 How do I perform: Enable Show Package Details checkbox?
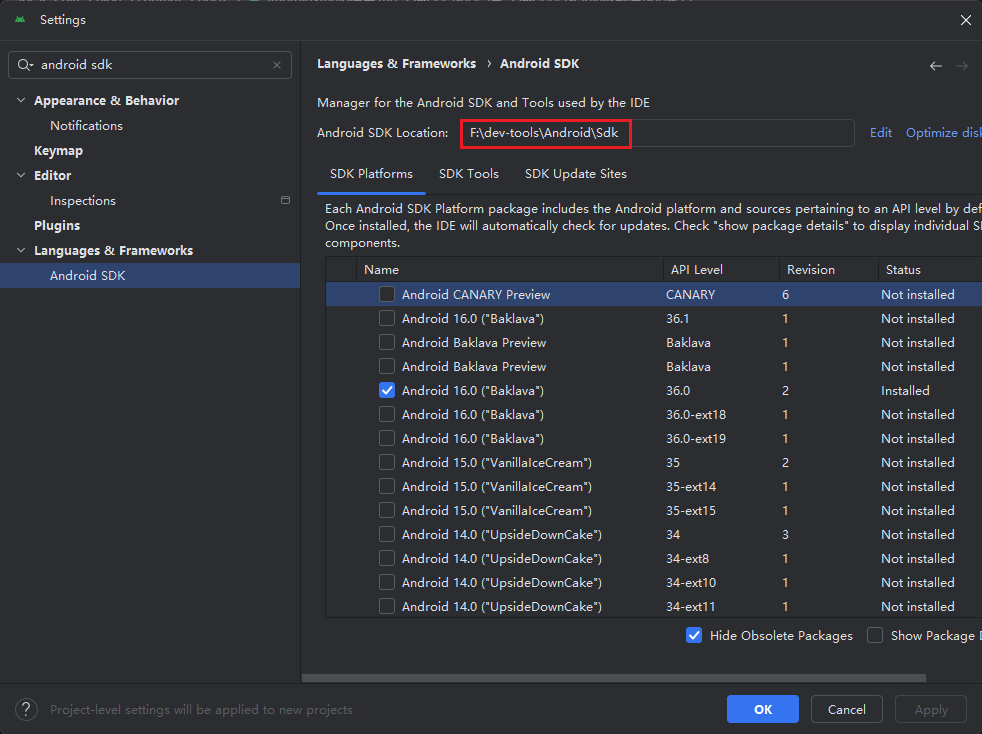(x=875, y=635)
